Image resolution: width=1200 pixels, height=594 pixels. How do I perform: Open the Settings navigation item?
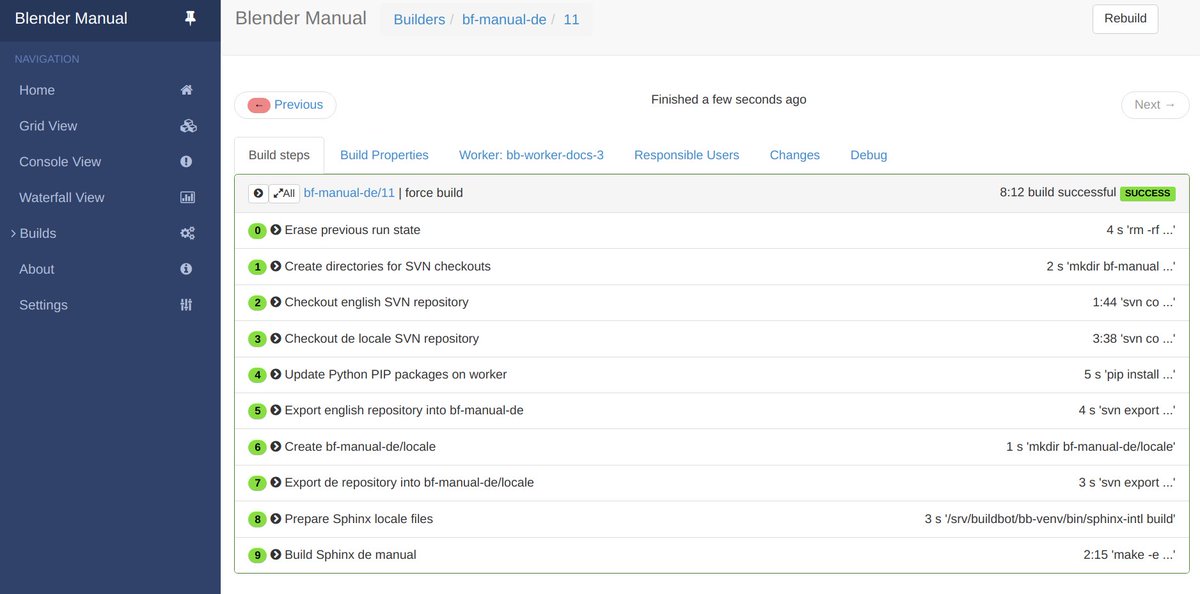click(x=110, y=305)
